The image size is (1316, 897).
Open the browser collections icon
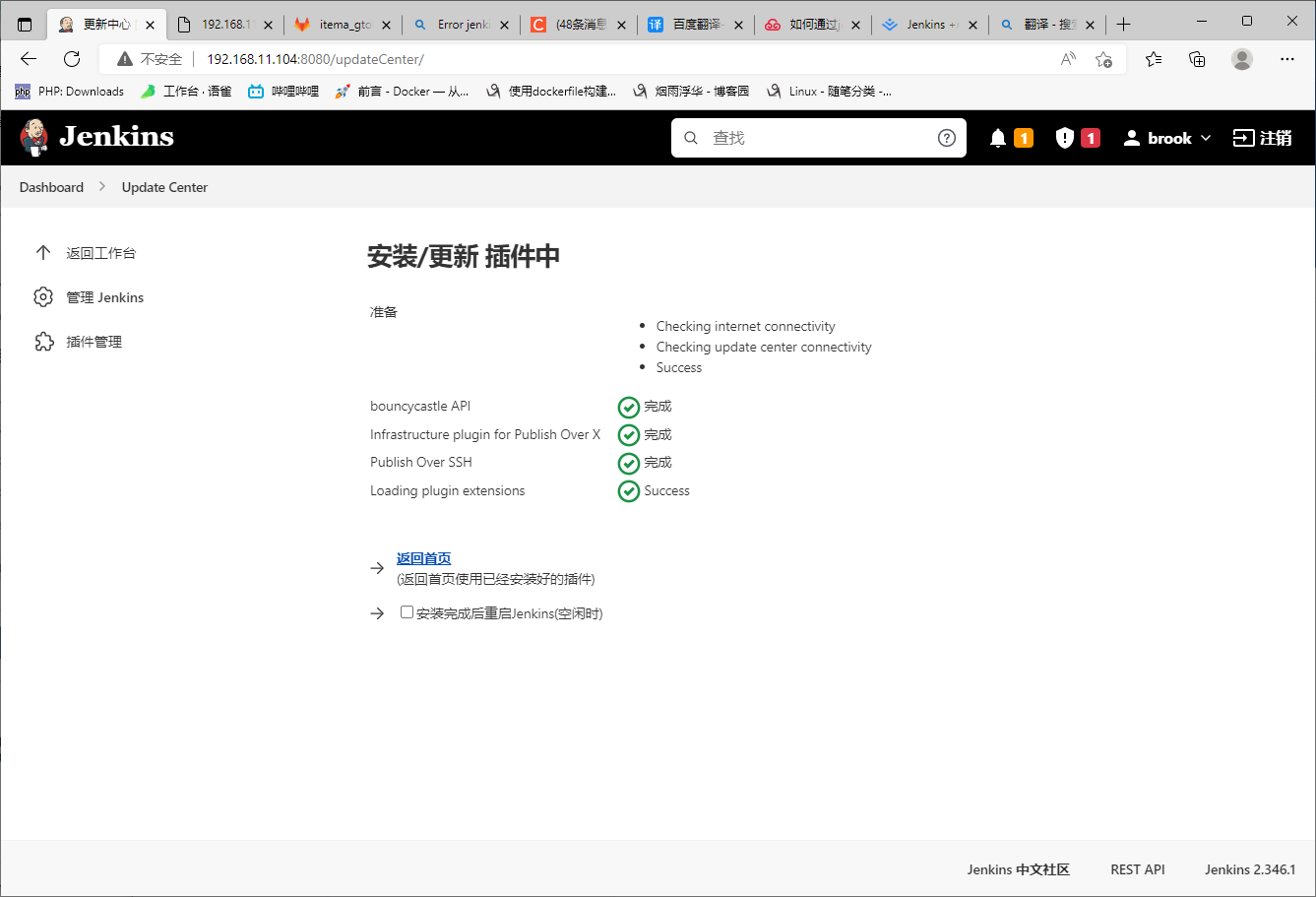click(1197, 59)
